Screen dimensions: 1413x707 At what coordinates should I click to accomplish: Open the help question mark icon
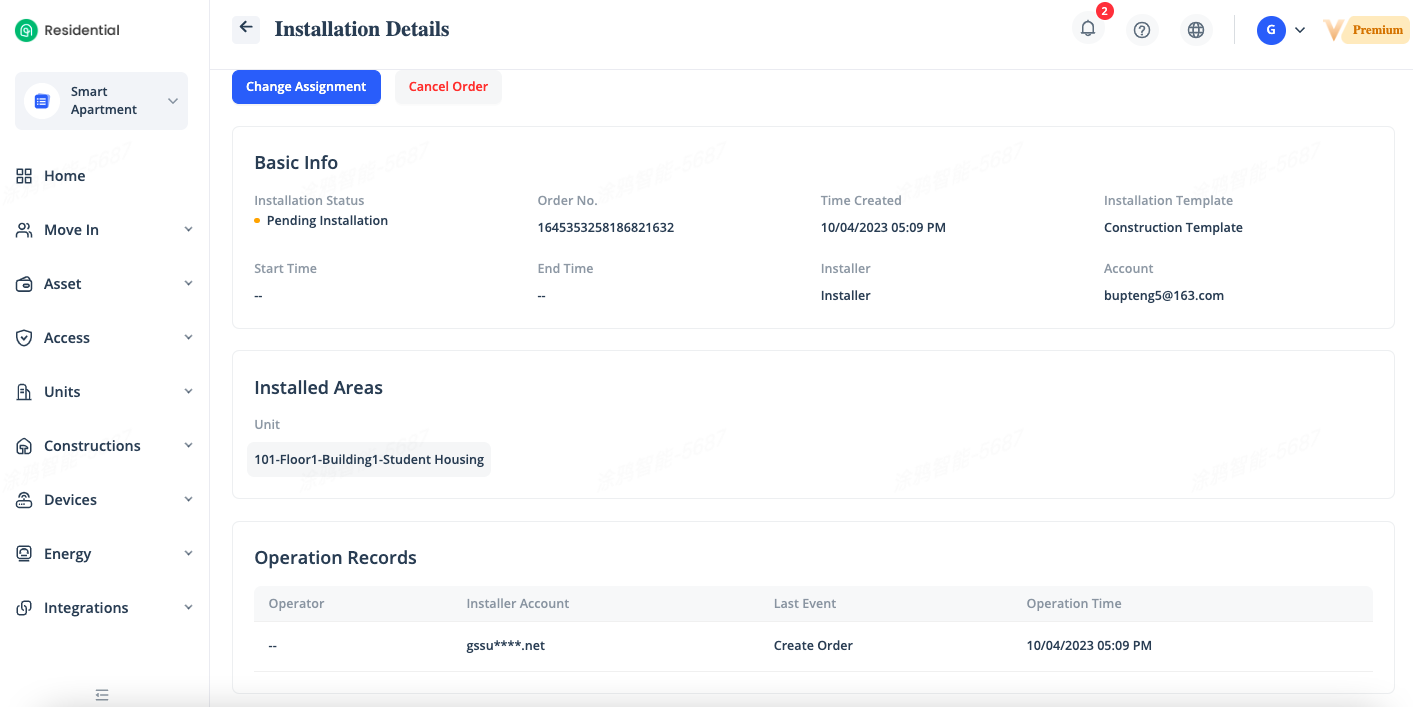[x=1142, y=30]
